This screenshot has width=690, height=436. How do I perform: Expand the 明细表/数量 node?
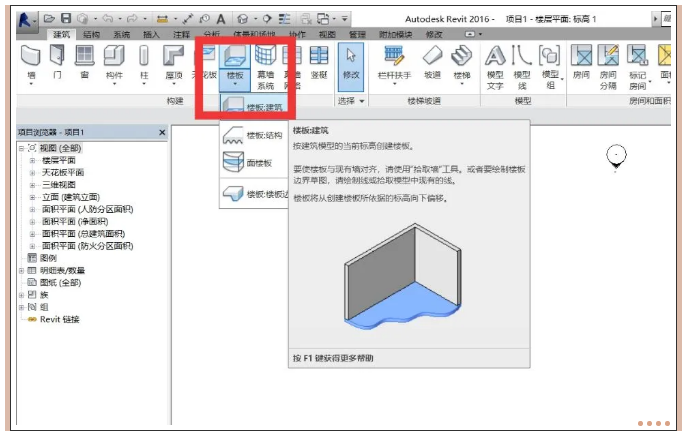click(21, 271)
